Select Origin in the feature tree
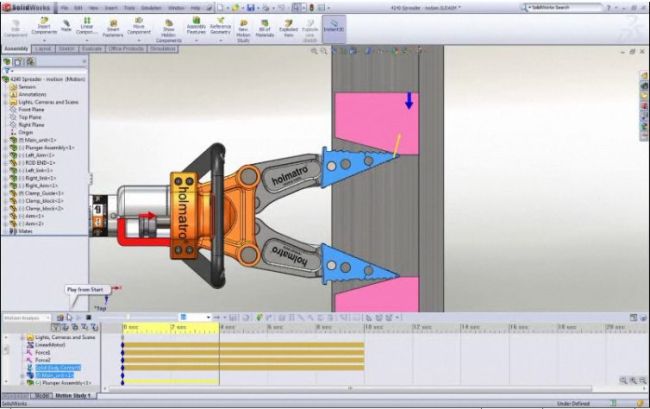The height and width of the screenshot is (409, 650). point(25,132)
